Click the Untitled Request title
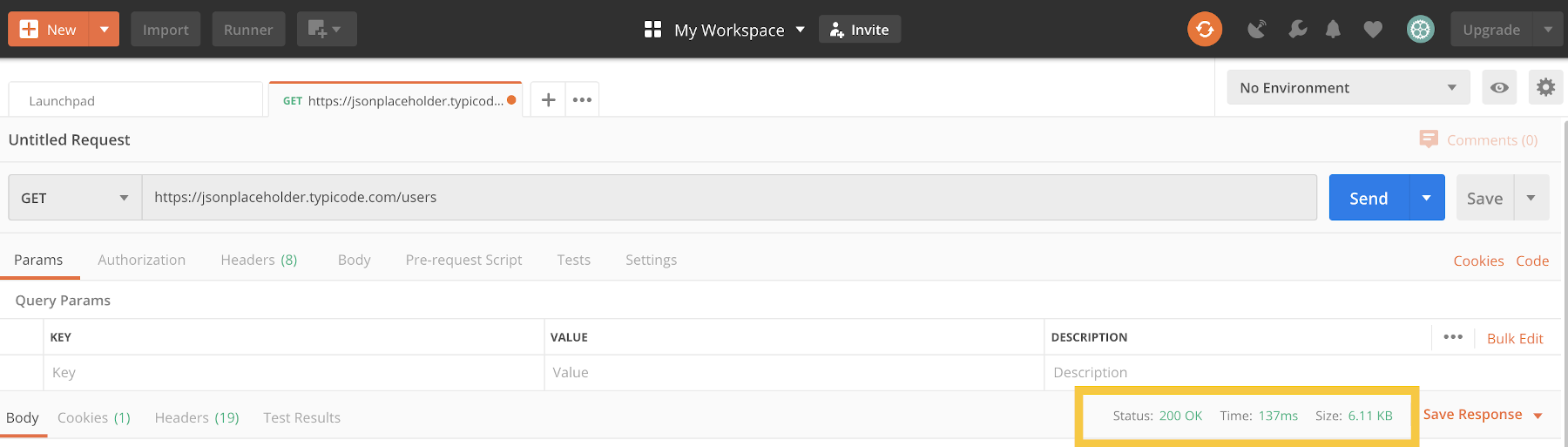 click(70, 140)
